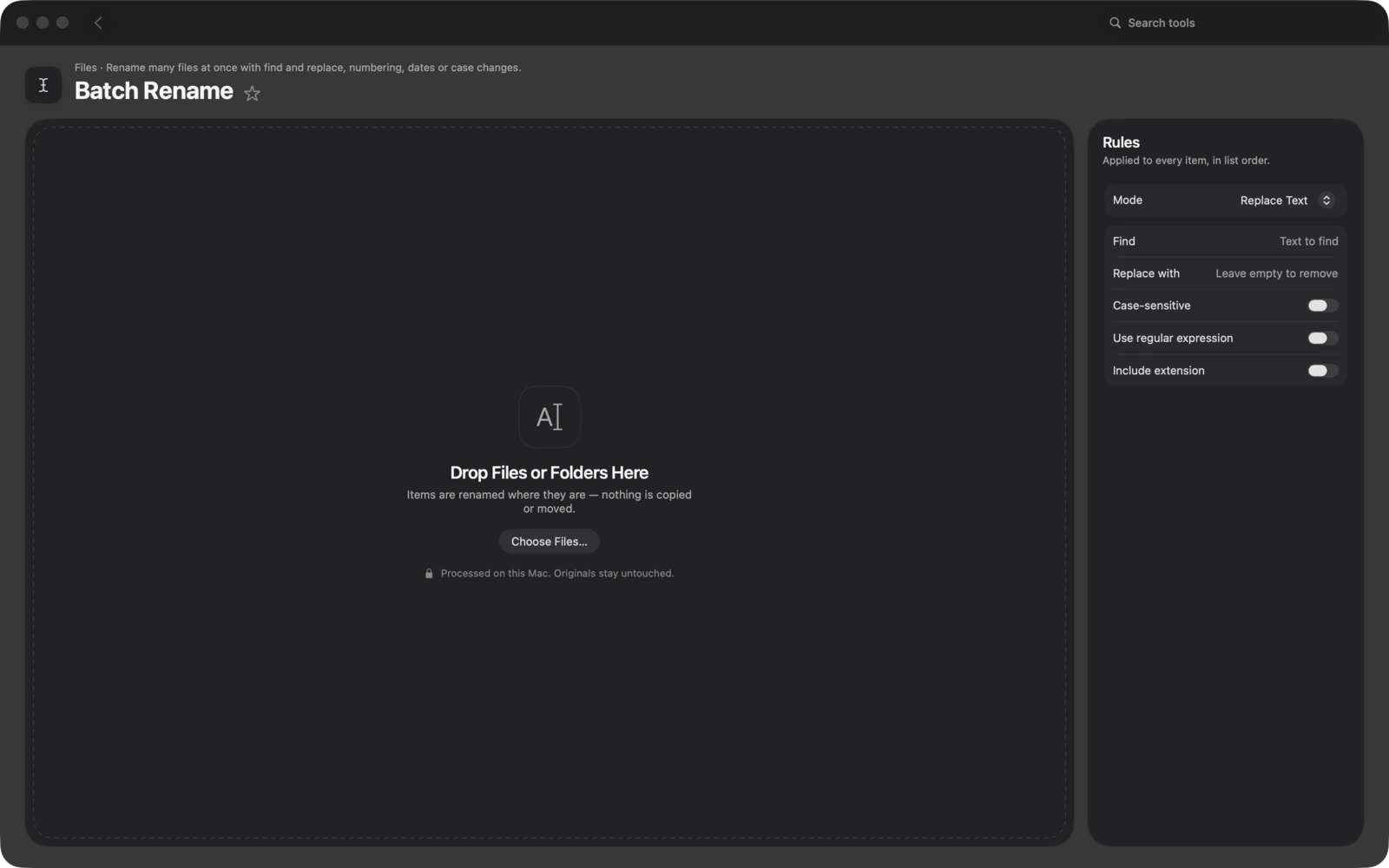
Task: Click the Mode up-down chevrons icon
Action: point(1326,201)
